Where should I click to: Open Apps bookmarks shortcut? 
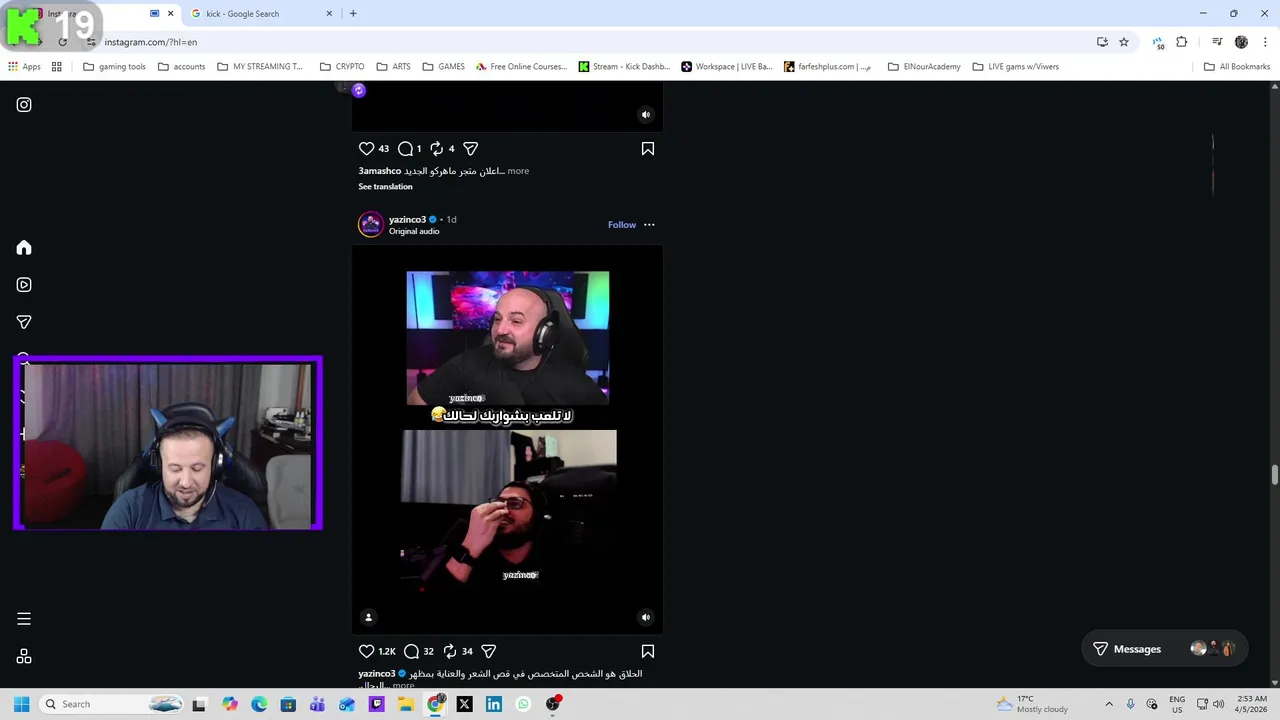coord(24,67)
